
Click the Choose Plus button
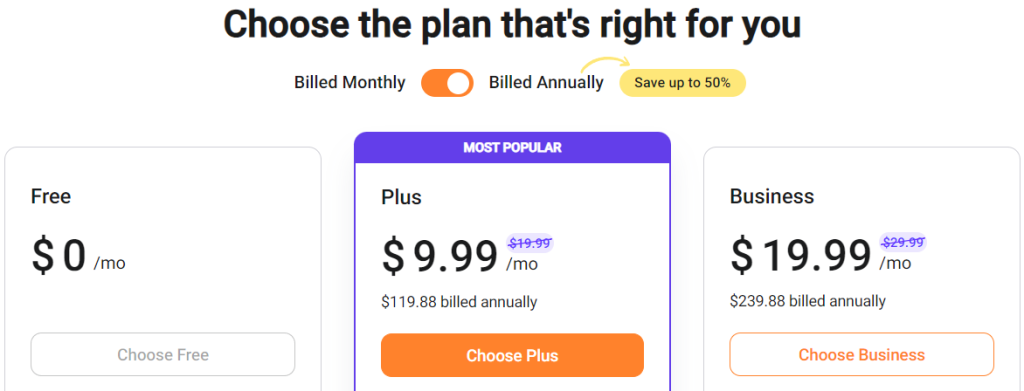512,356
